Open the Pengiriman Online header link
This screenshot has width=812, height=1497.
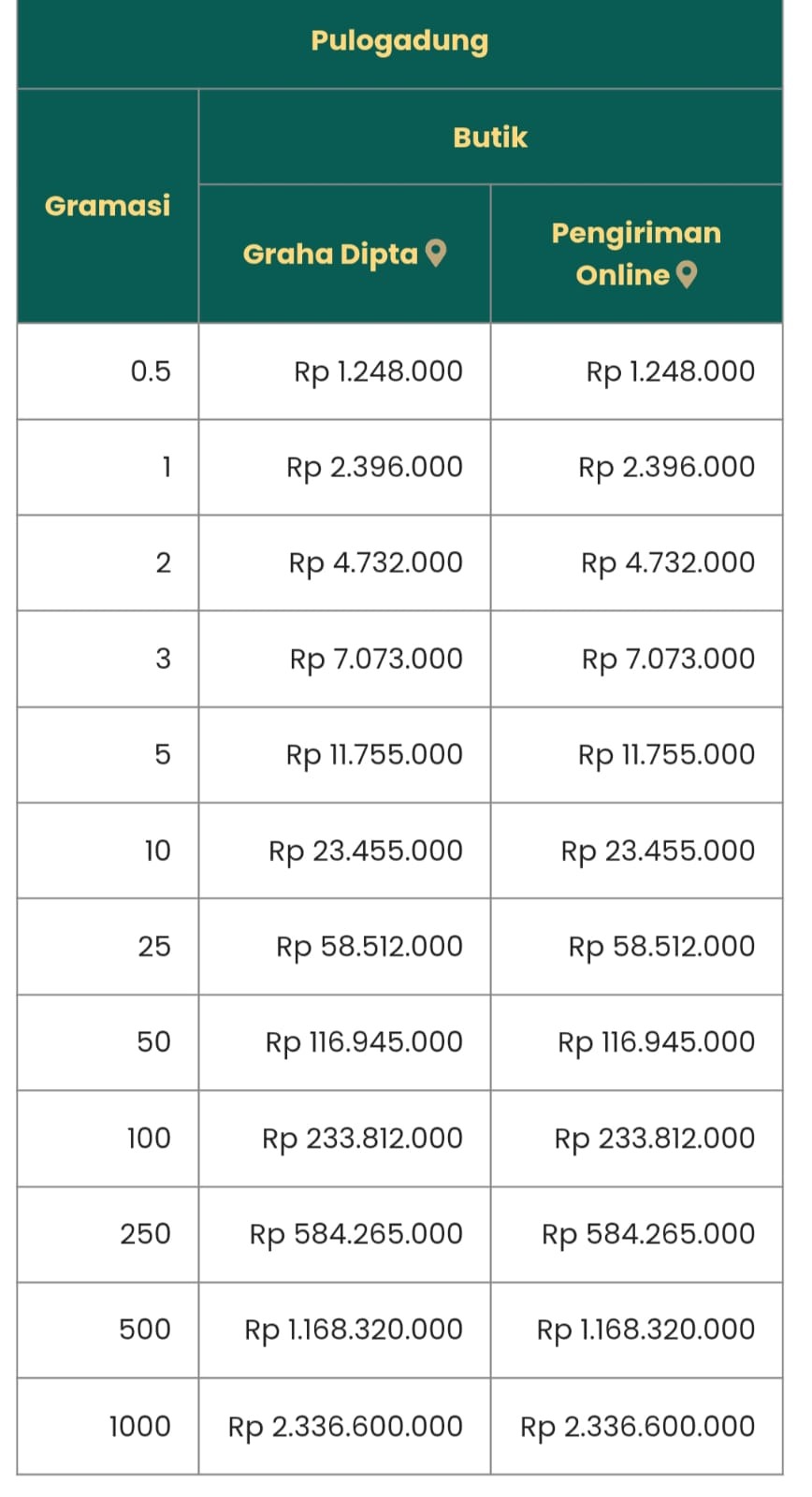click(635, 253)
